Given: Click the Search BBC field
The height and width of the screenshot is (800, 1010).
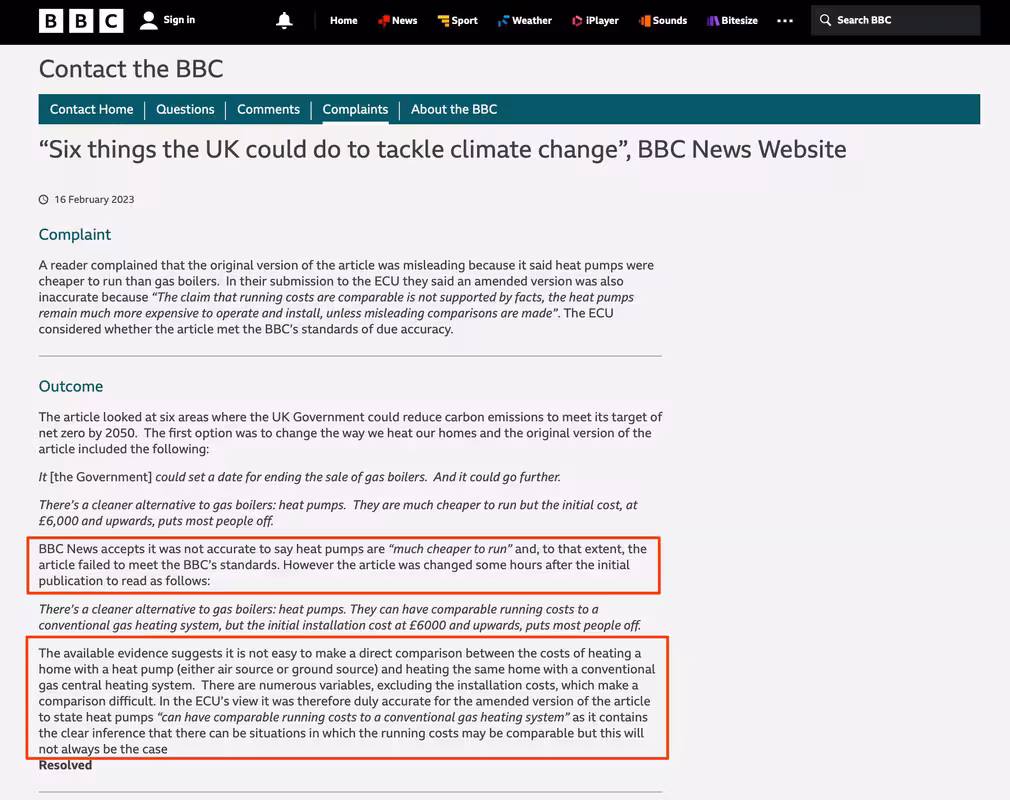Looking at the screenshot, I should click(895, 20).
